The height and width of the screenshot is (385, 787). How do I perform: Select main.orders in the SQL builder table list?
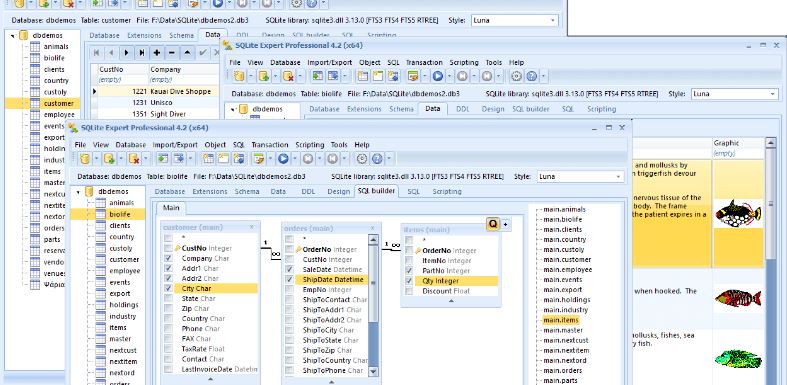563,370
